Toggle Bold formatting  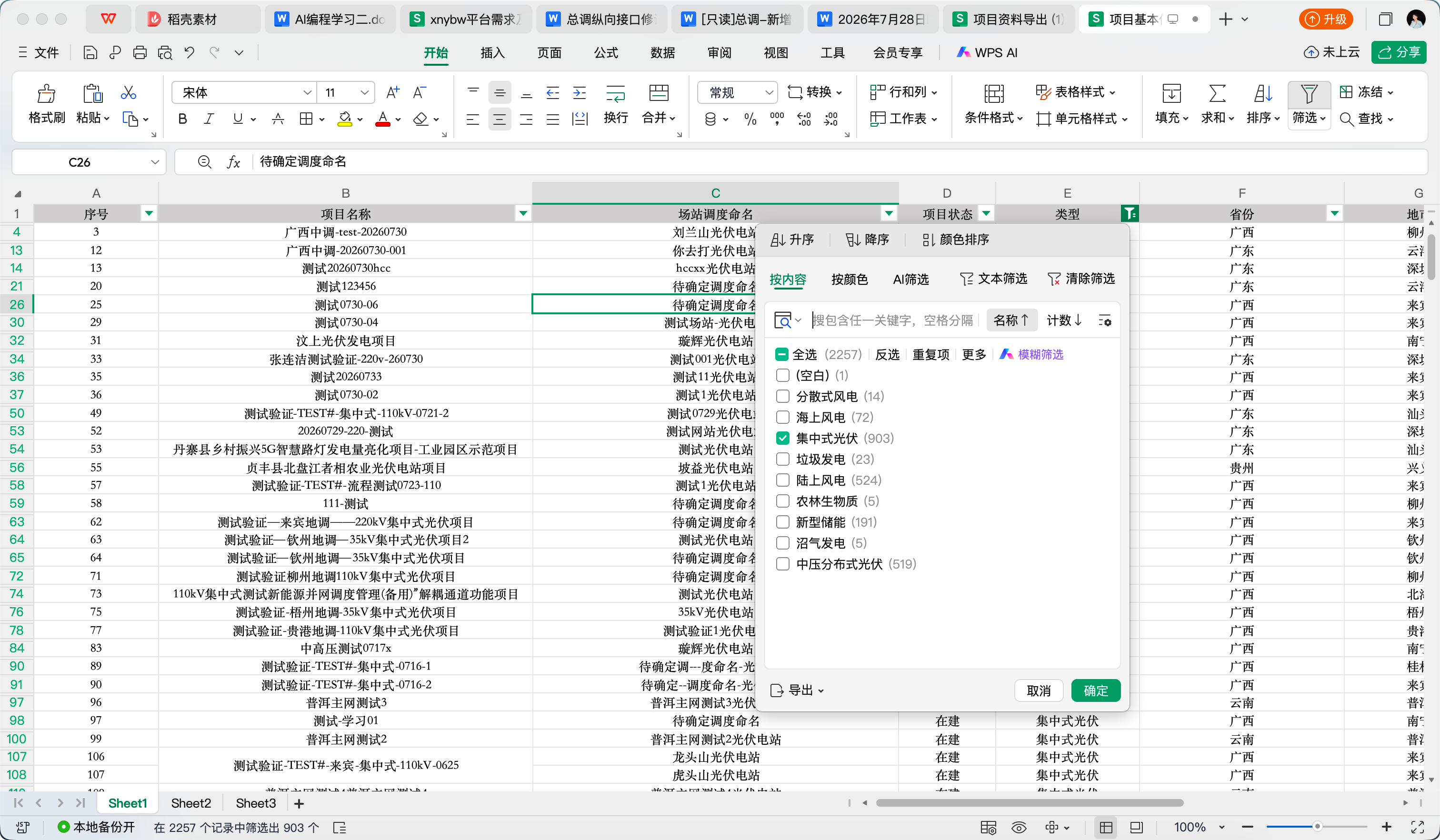click(x=182, y=119)
